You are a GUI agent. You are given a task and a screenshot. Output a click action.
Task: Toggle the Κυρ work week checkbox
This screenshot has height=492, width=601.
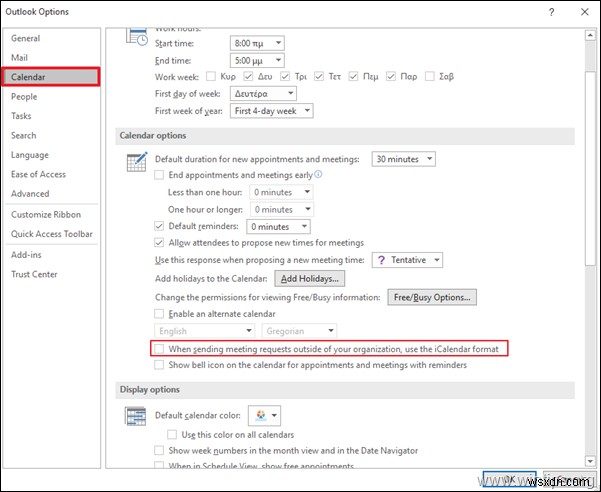pos(211,76)
